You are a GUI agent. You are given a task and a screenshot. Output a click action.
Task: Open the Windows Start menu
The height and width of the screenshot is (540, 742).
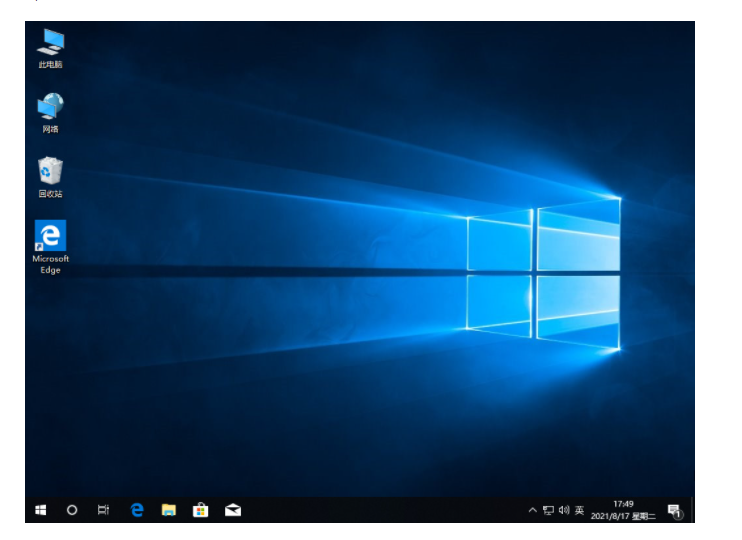coord(41,510)
